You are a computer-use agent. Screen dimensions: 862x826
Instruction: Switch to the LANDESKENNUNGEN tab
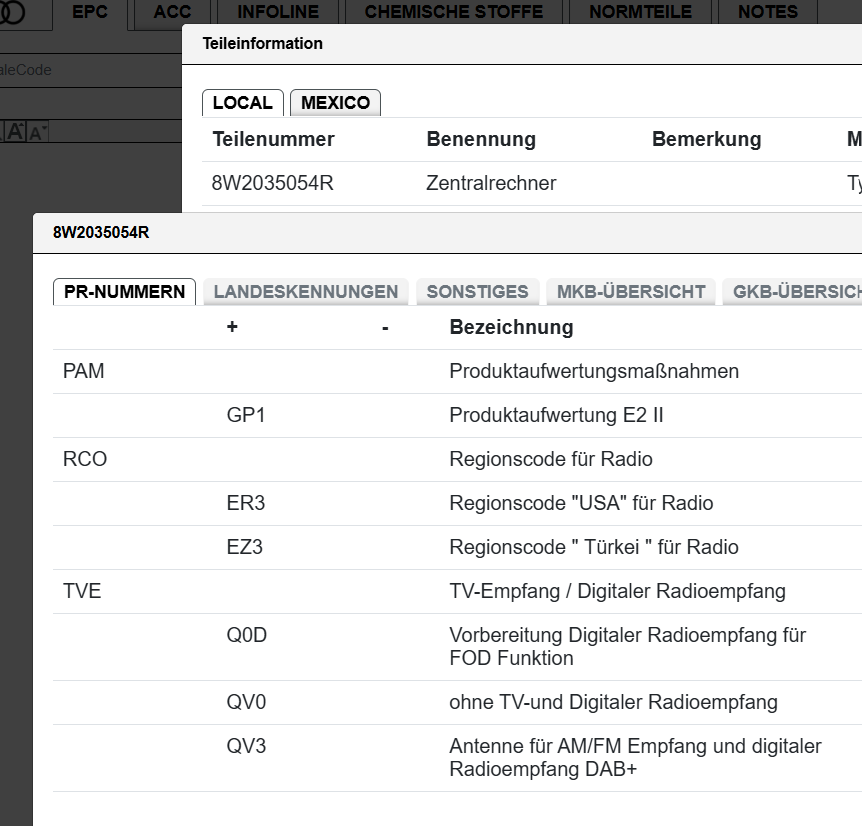tap(306, 292)
